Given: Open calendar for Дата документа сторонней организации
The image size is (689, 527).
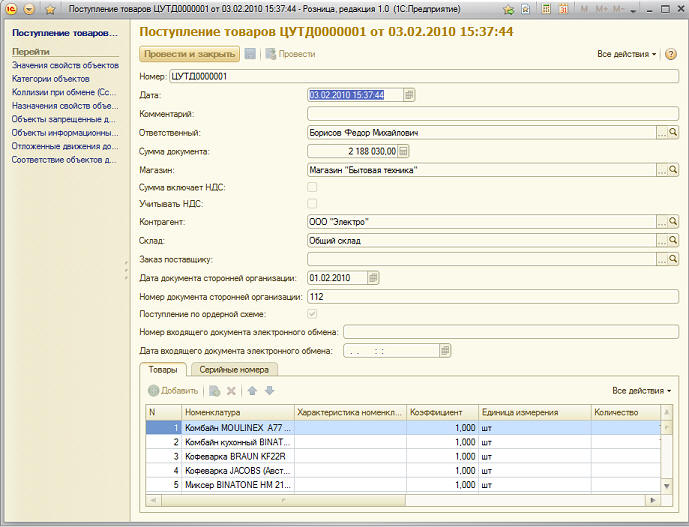Looking at the screenshot, I should 373,278.
